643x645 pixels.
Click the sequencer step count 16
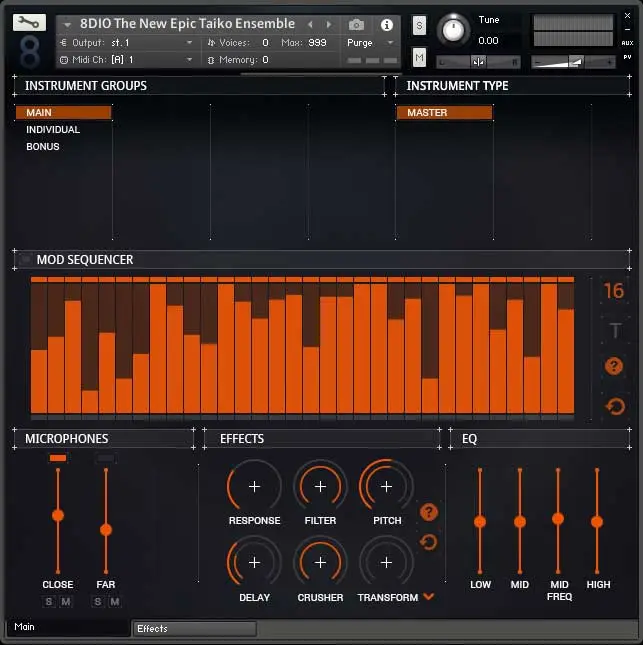(614, 291)
